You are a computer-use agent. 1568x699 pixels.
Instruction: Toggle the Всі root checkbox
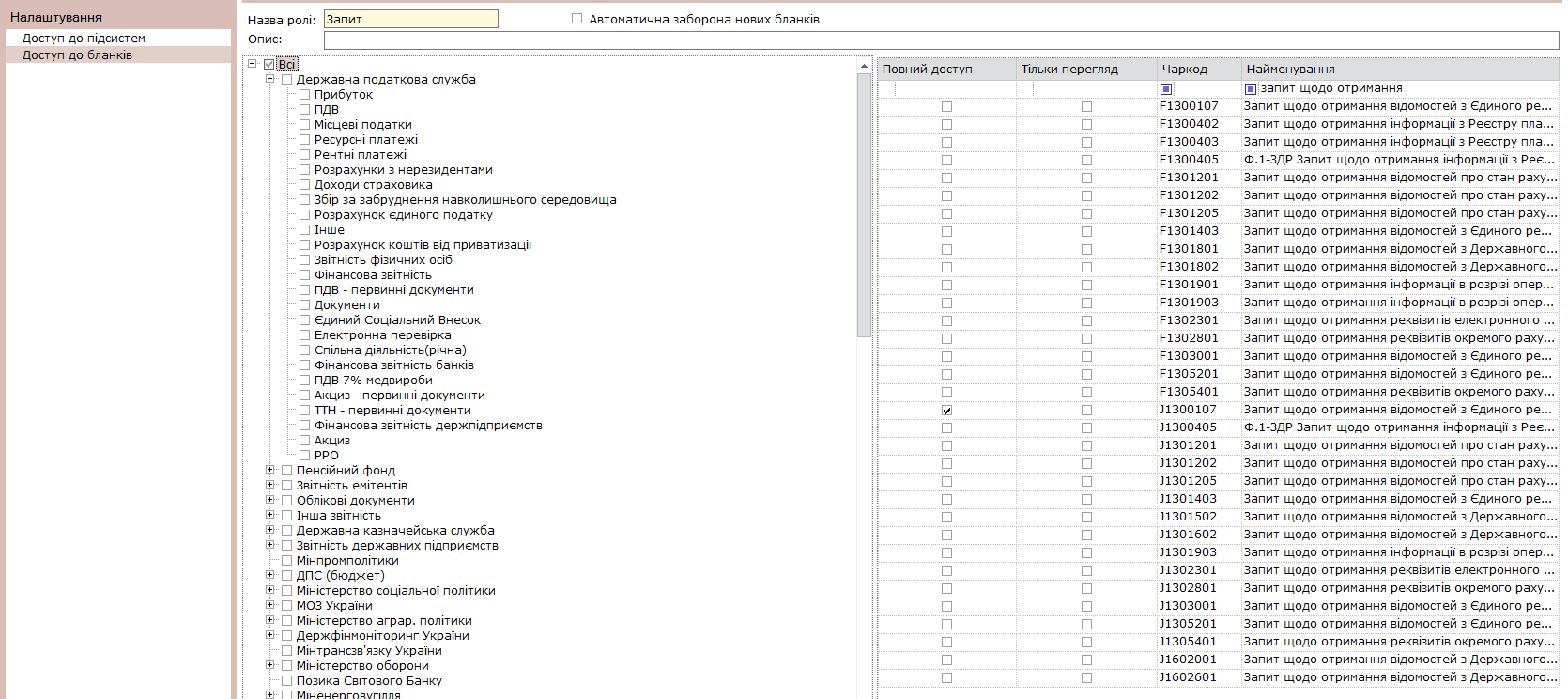[269, 65]
